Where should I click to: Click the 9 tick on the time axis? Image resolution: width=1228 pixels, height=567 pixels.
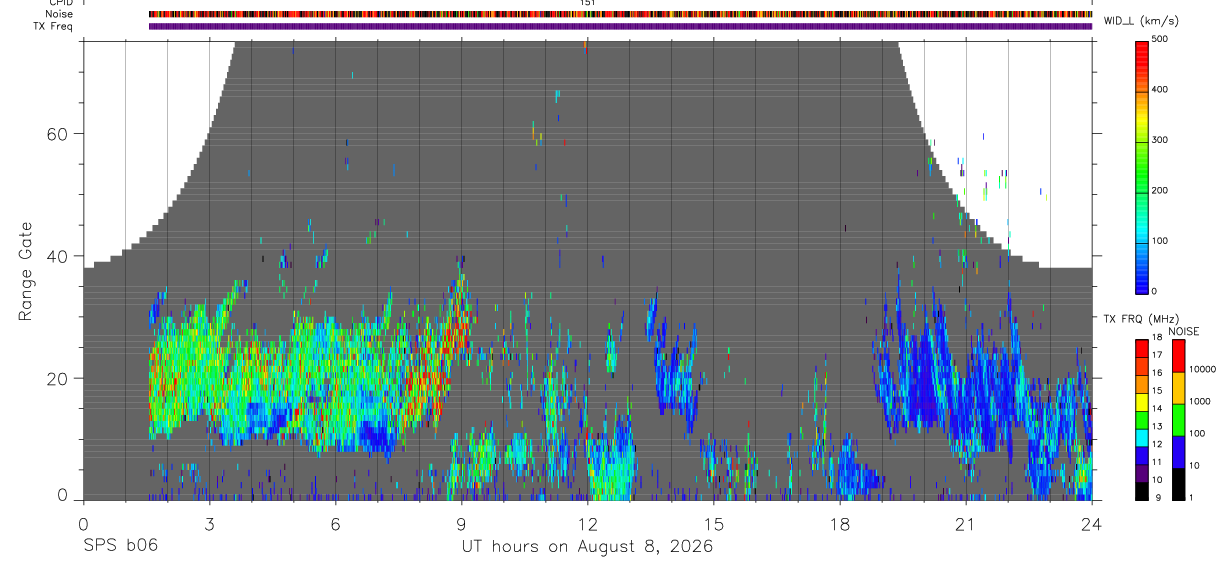(461, 524)
